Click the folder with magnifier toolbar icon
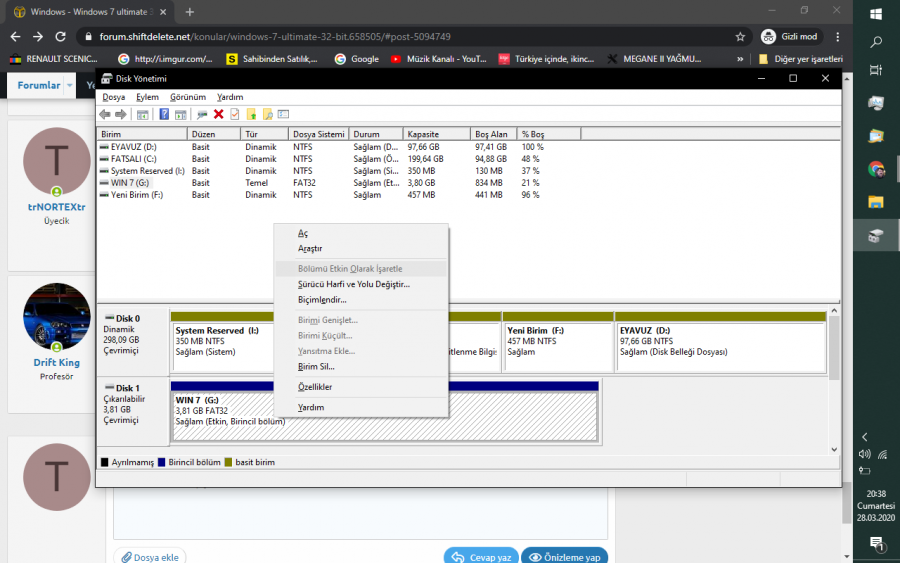The image size is (900, 563). point(267,114)
